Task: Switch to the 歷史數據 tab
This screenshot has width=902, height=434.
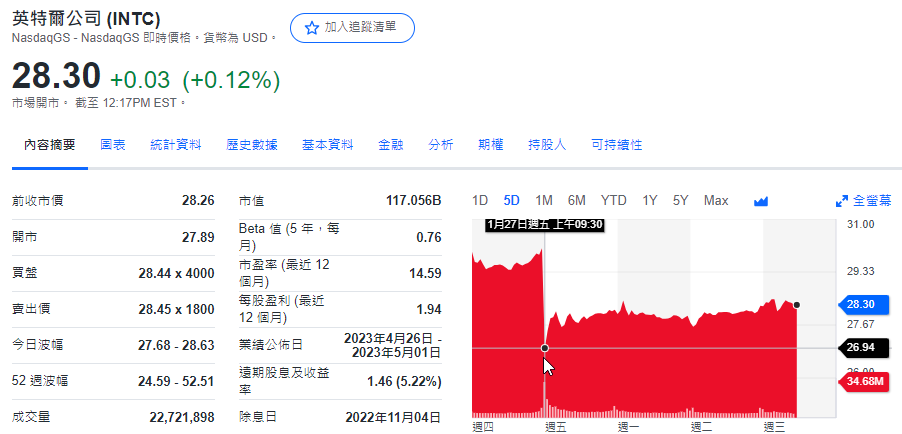Action: [252, 145]
